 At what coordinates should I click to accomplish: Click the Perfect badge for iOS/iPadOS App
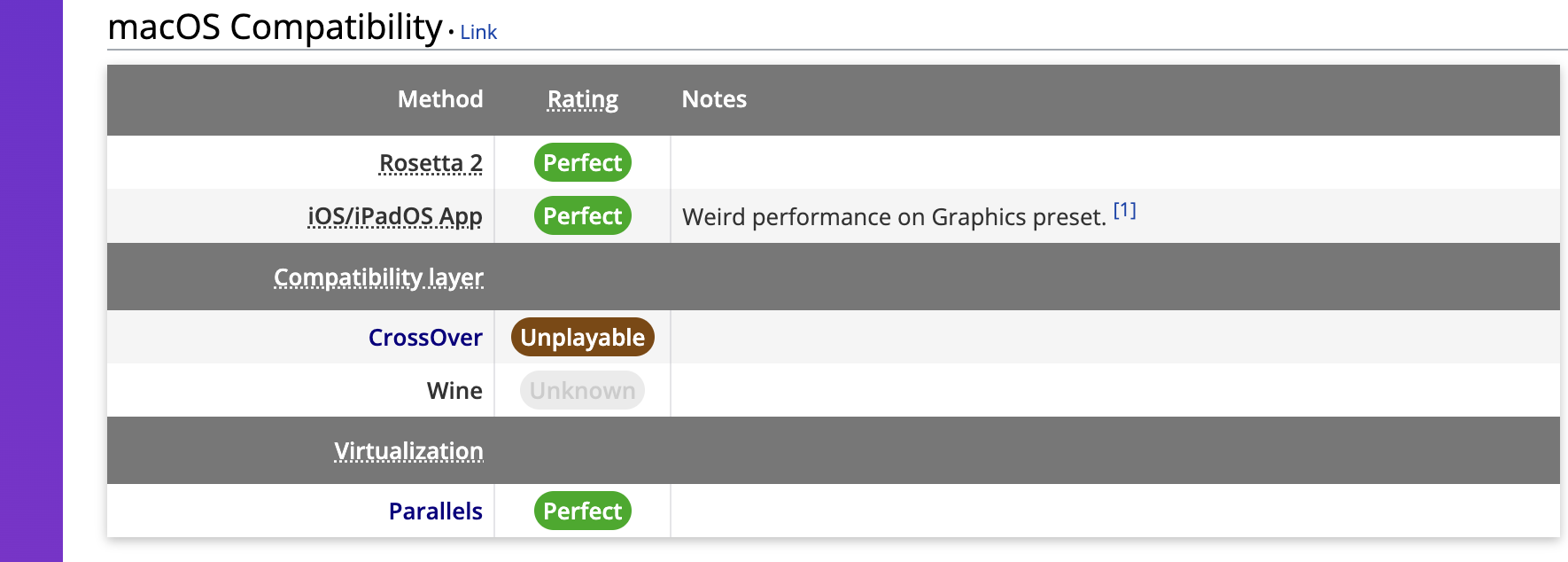582,216
